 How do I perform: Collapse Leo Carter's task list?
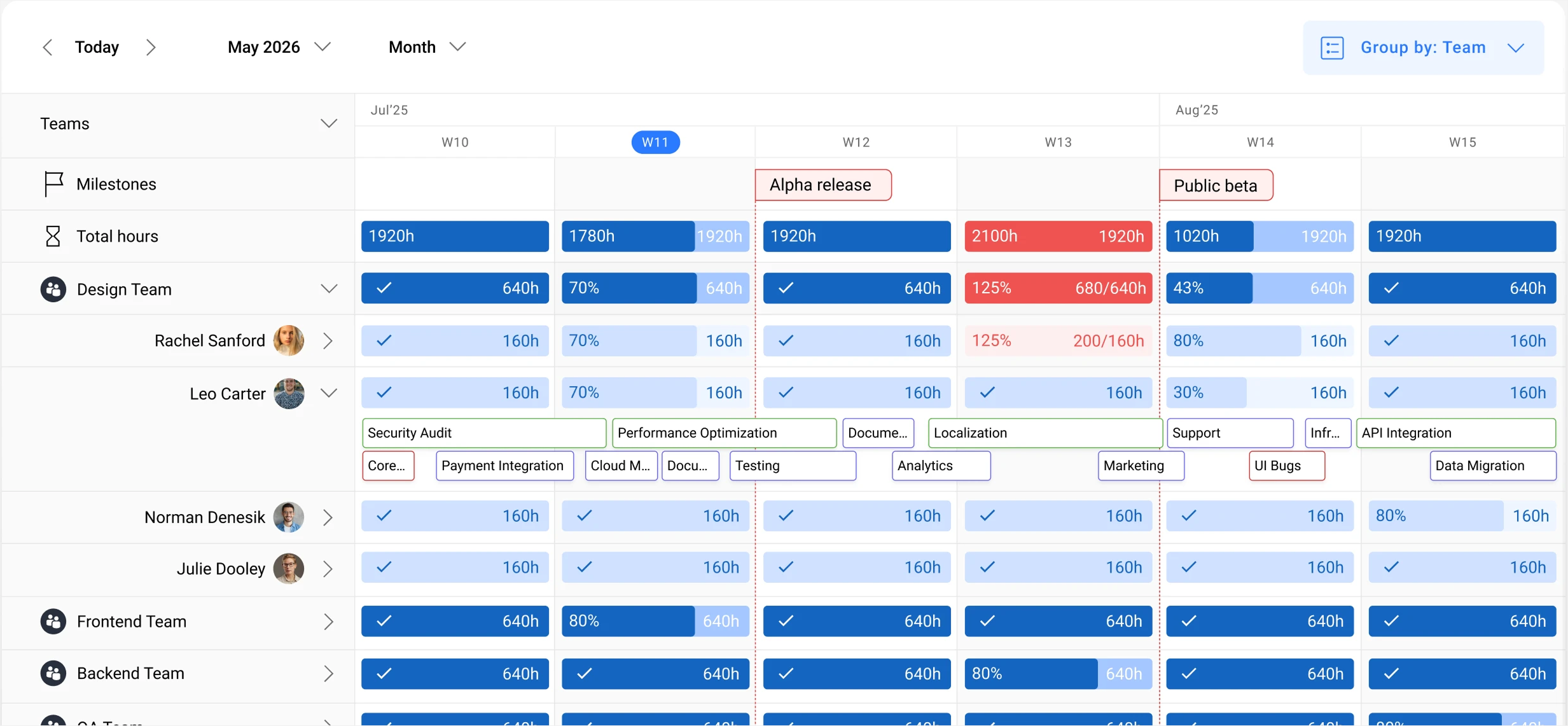click(329, 393)
